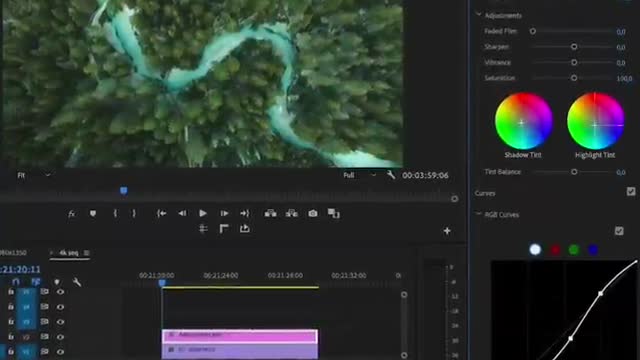Open the Full playback resolution dropdown
This screenshot has height=360, width=640.
coord(359,175)
